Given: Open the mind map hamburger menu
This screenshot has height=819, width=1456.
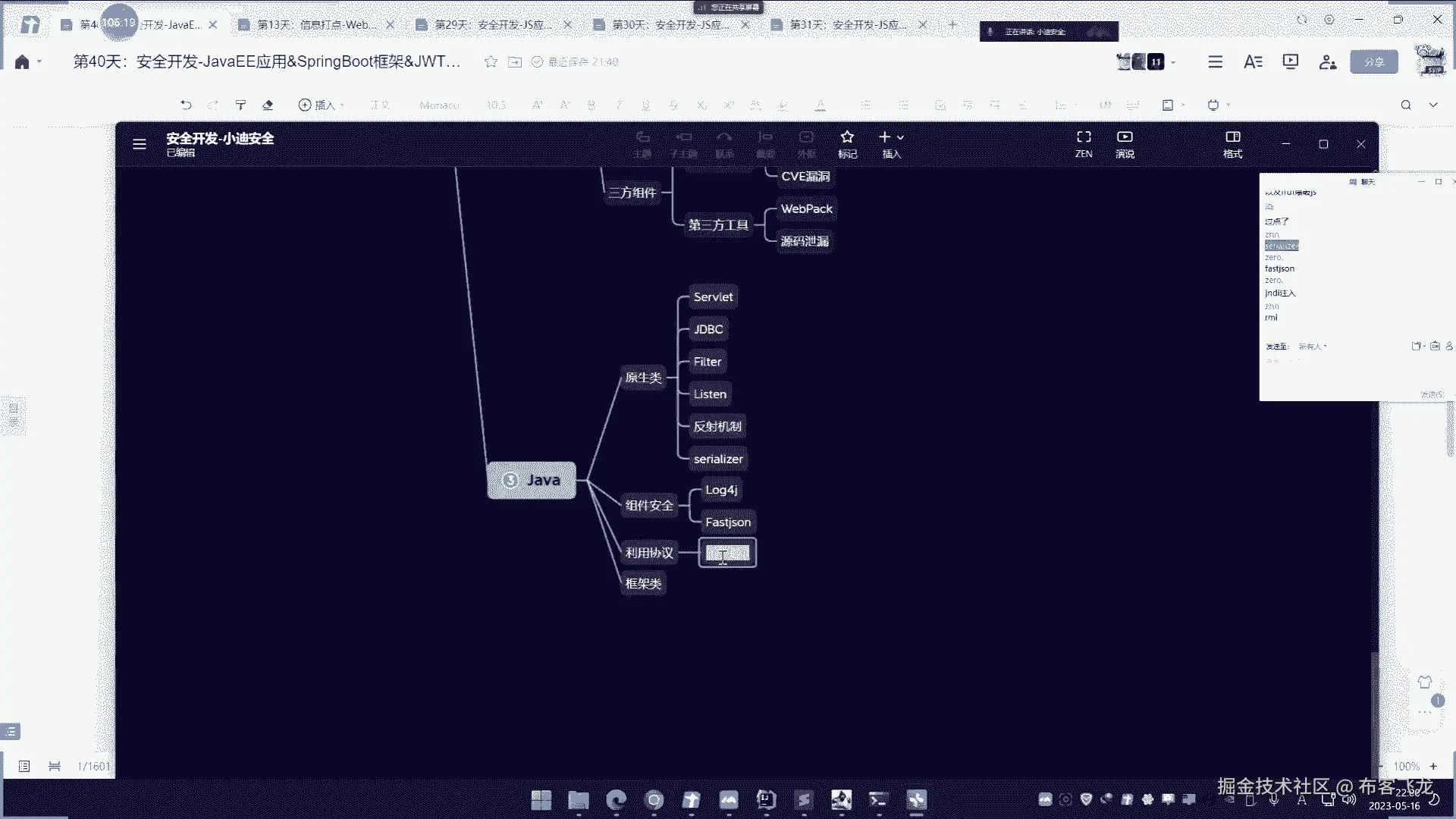Looking at the screenshot, I should [140, 144].
